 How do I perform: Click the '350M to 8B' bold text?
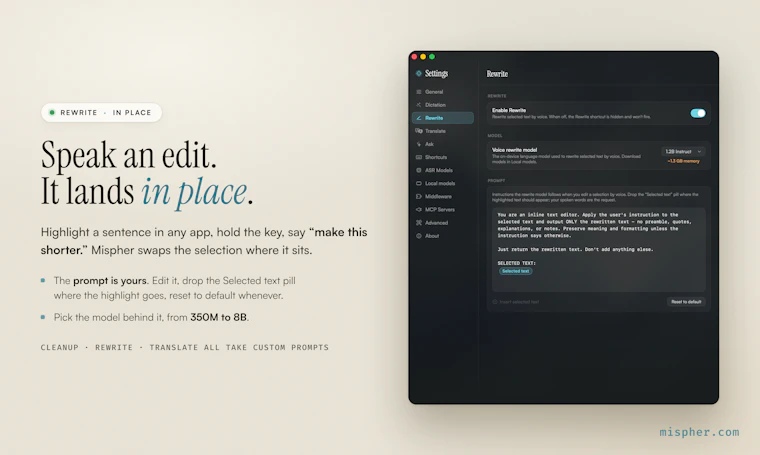coord(219,317)
